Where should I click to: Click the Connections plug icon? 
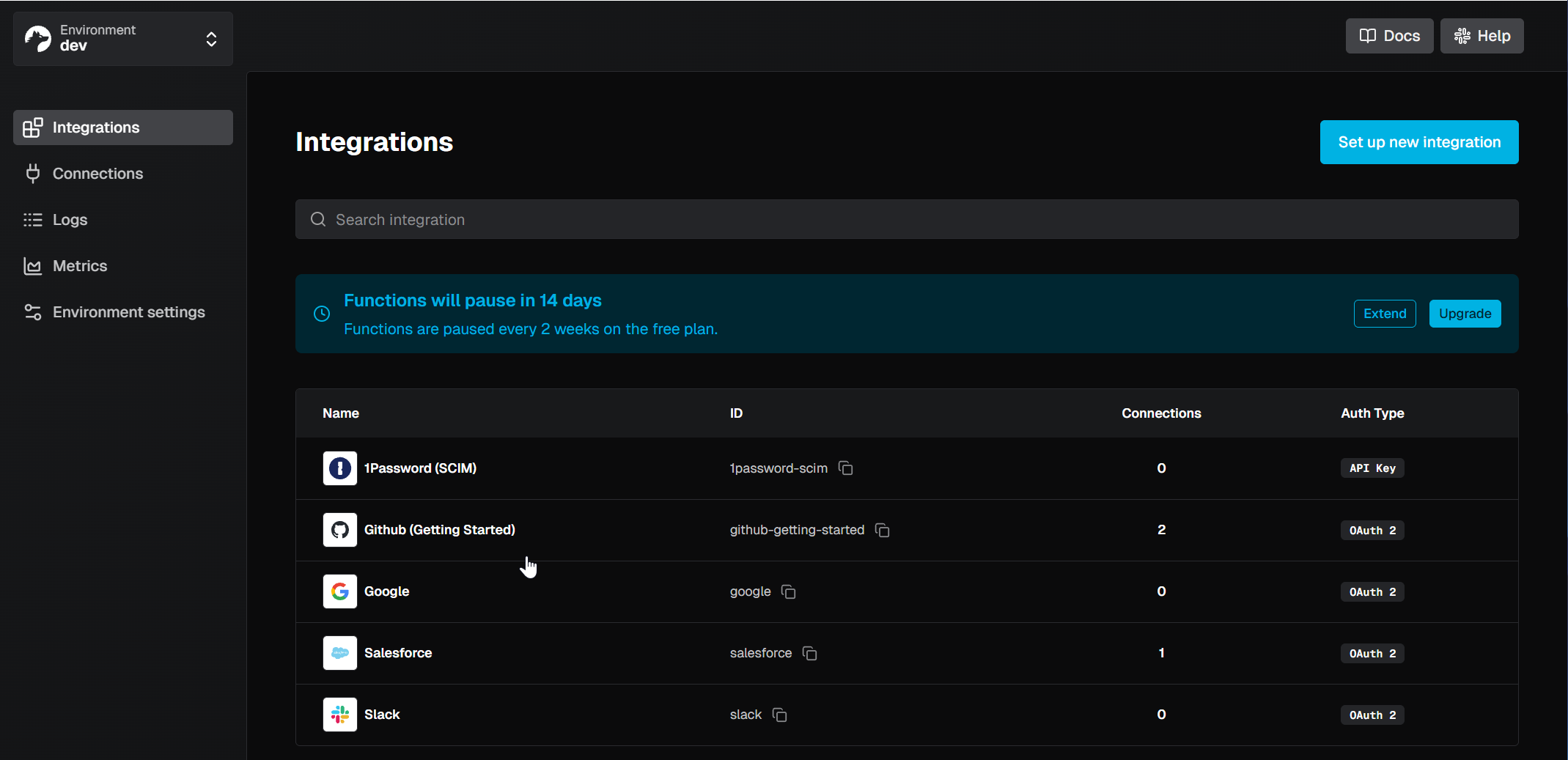pos(33,174)
